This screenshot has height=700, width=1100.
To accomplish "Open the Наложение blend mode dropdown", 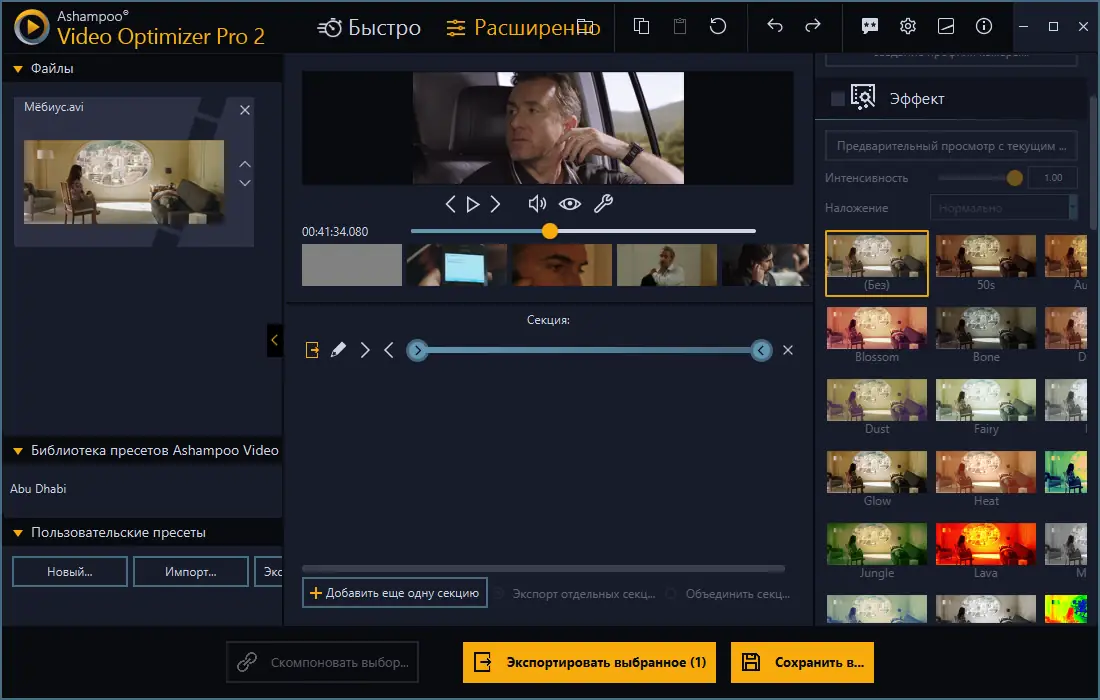I will pos(1002,207).
